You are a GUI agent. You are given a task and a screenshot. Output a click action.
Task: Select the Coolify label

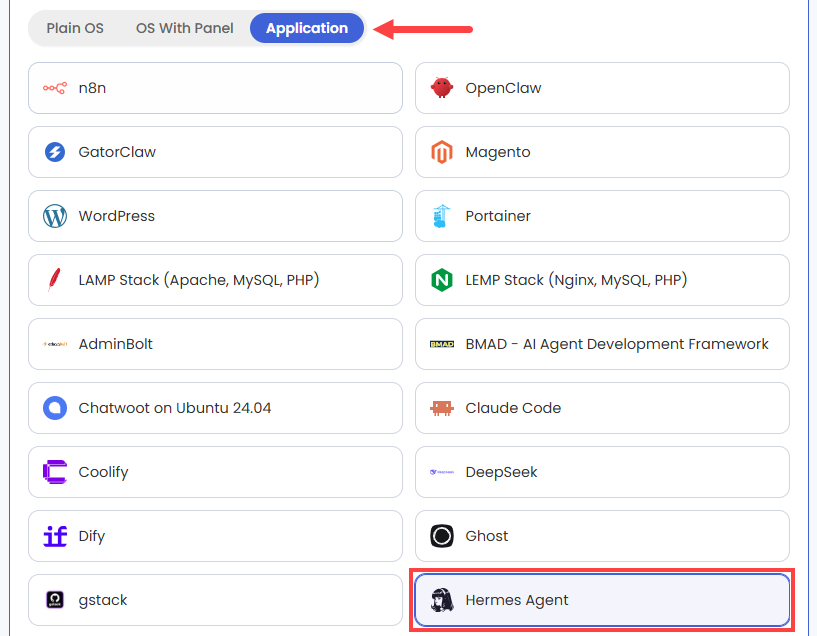point(104,472)
